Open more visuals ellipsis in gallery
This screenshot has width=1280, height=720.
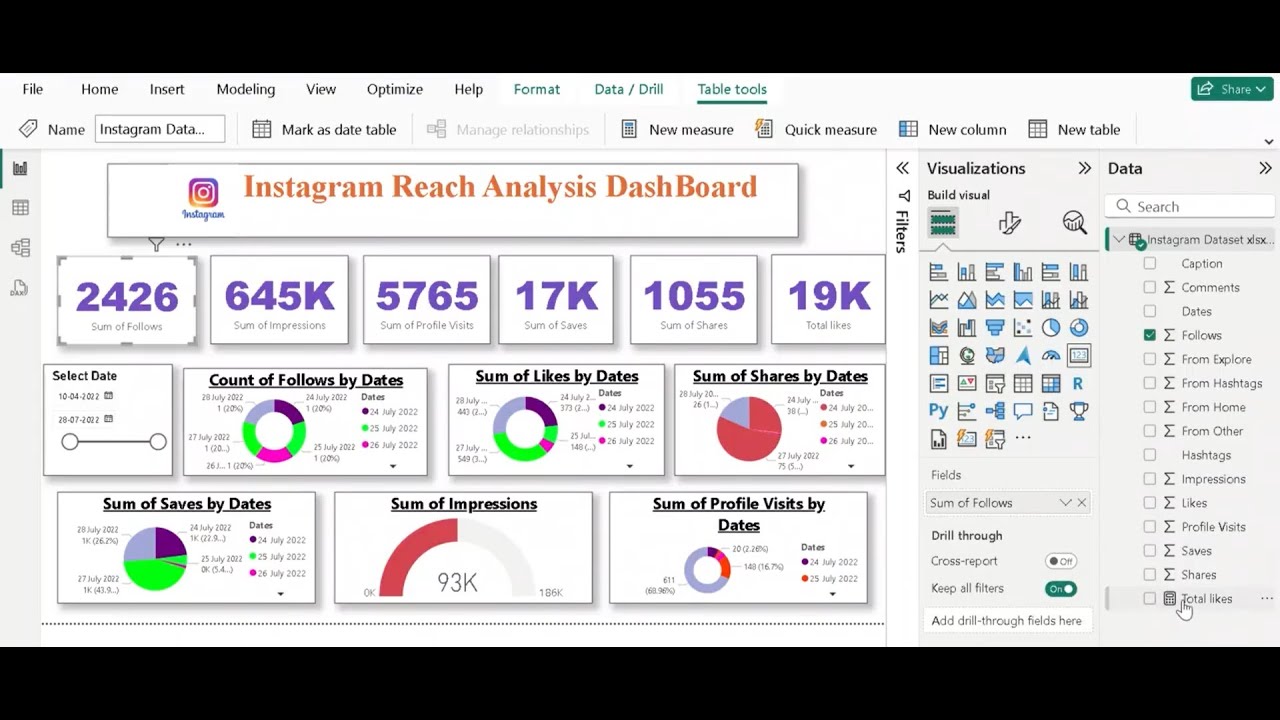click(x=1022, y=438)
